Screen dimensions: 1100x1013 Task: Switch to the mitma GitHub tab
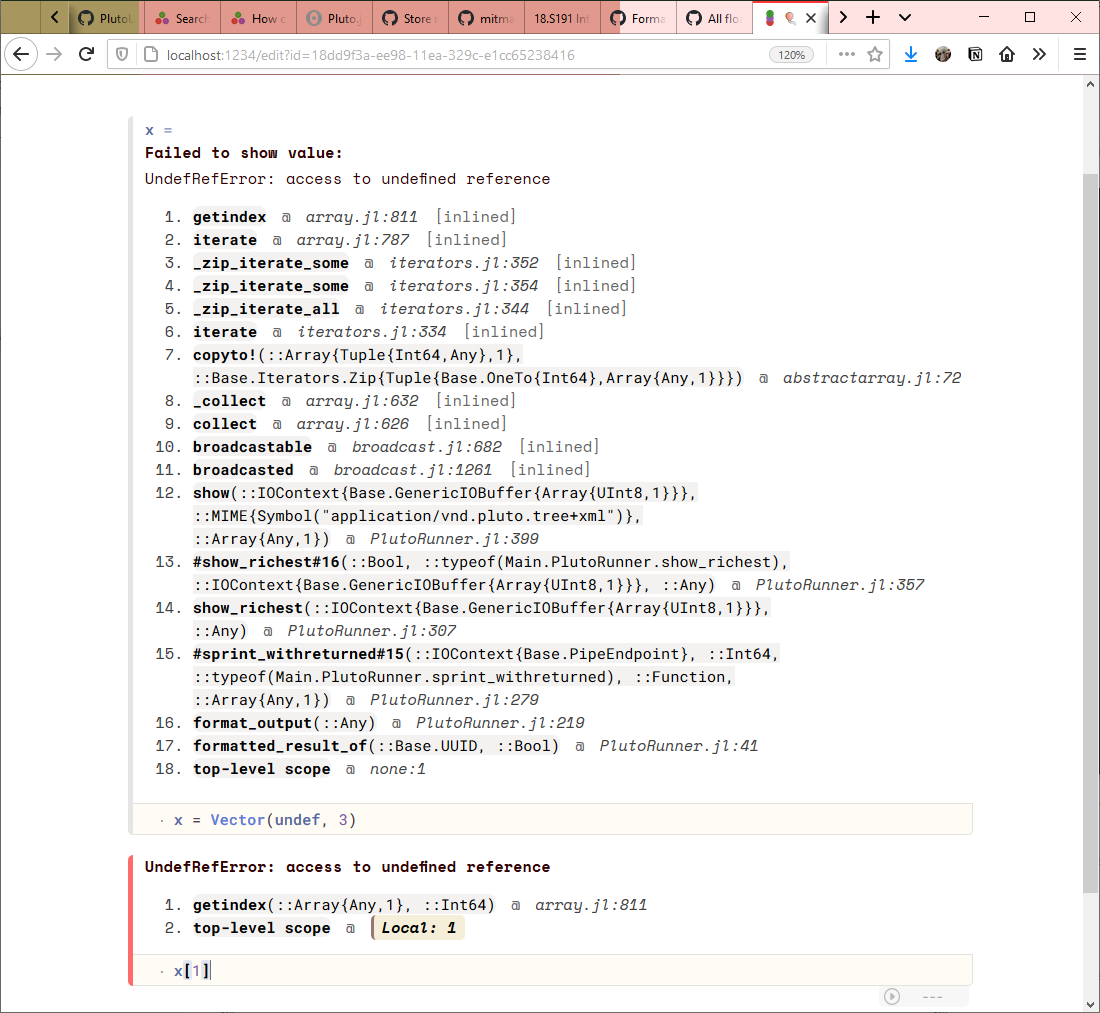tap(487, 18)
